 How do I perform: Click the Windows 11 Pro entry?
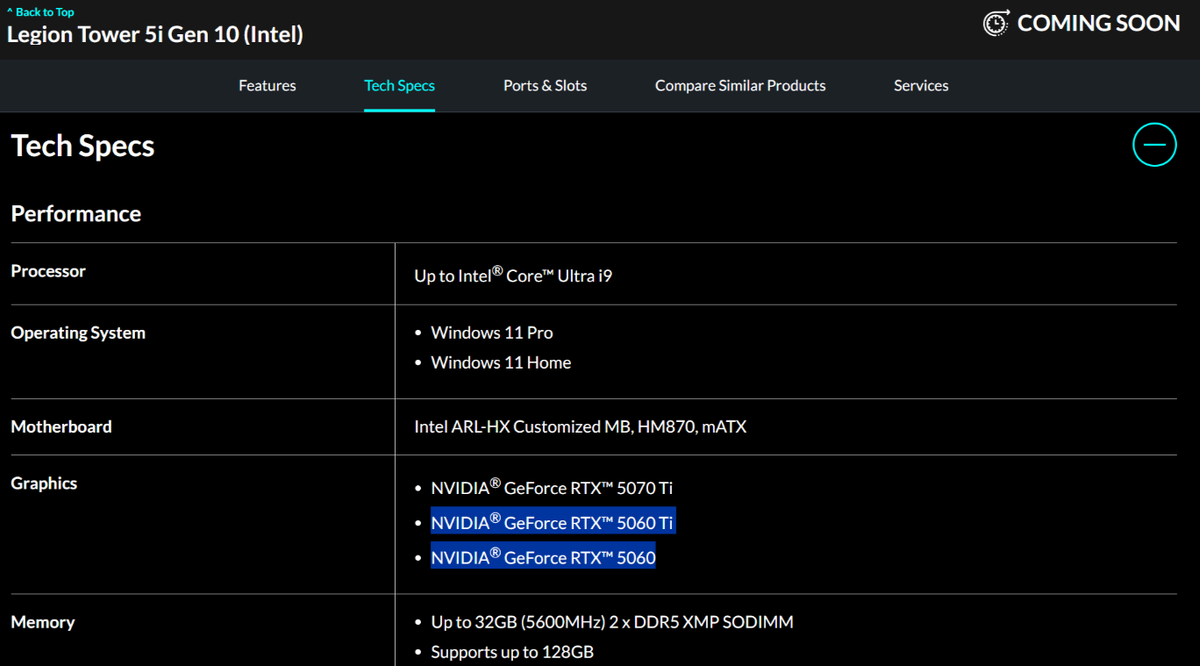click(x=492, y=332)
